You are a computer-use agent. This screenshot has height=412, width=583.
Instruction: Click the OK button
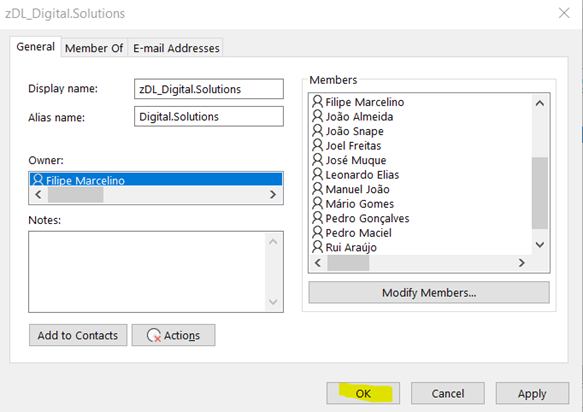(x=363, y=393)
